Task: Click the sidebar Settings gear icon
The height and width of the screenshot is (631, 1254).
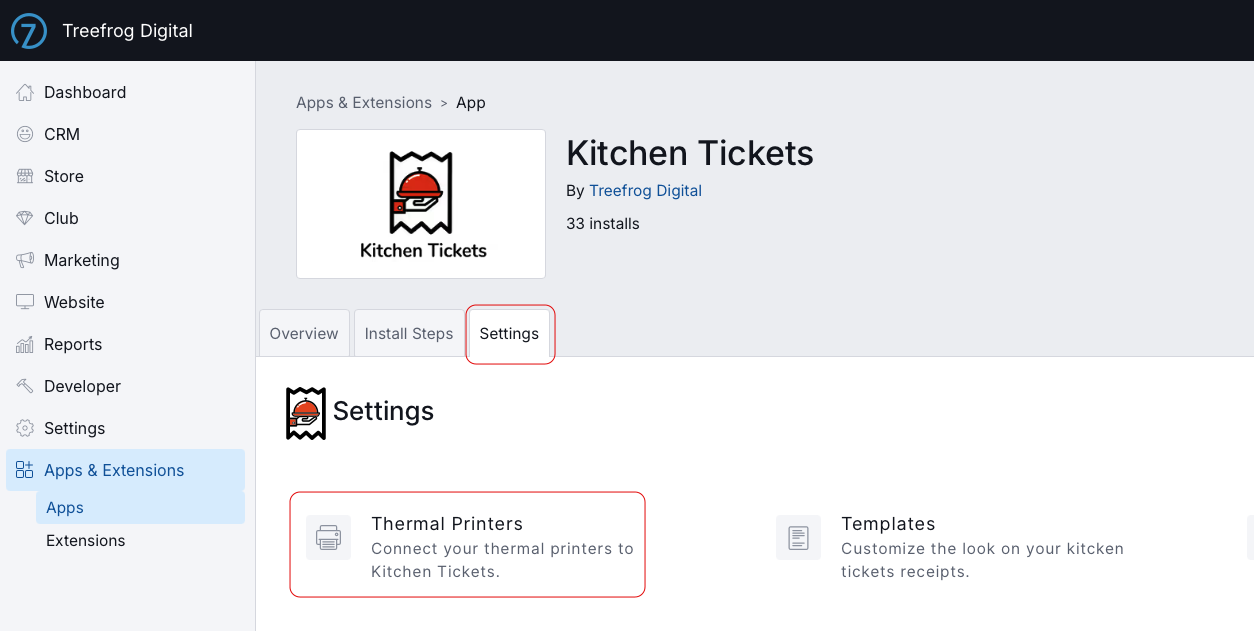Action: pos(25,428)
